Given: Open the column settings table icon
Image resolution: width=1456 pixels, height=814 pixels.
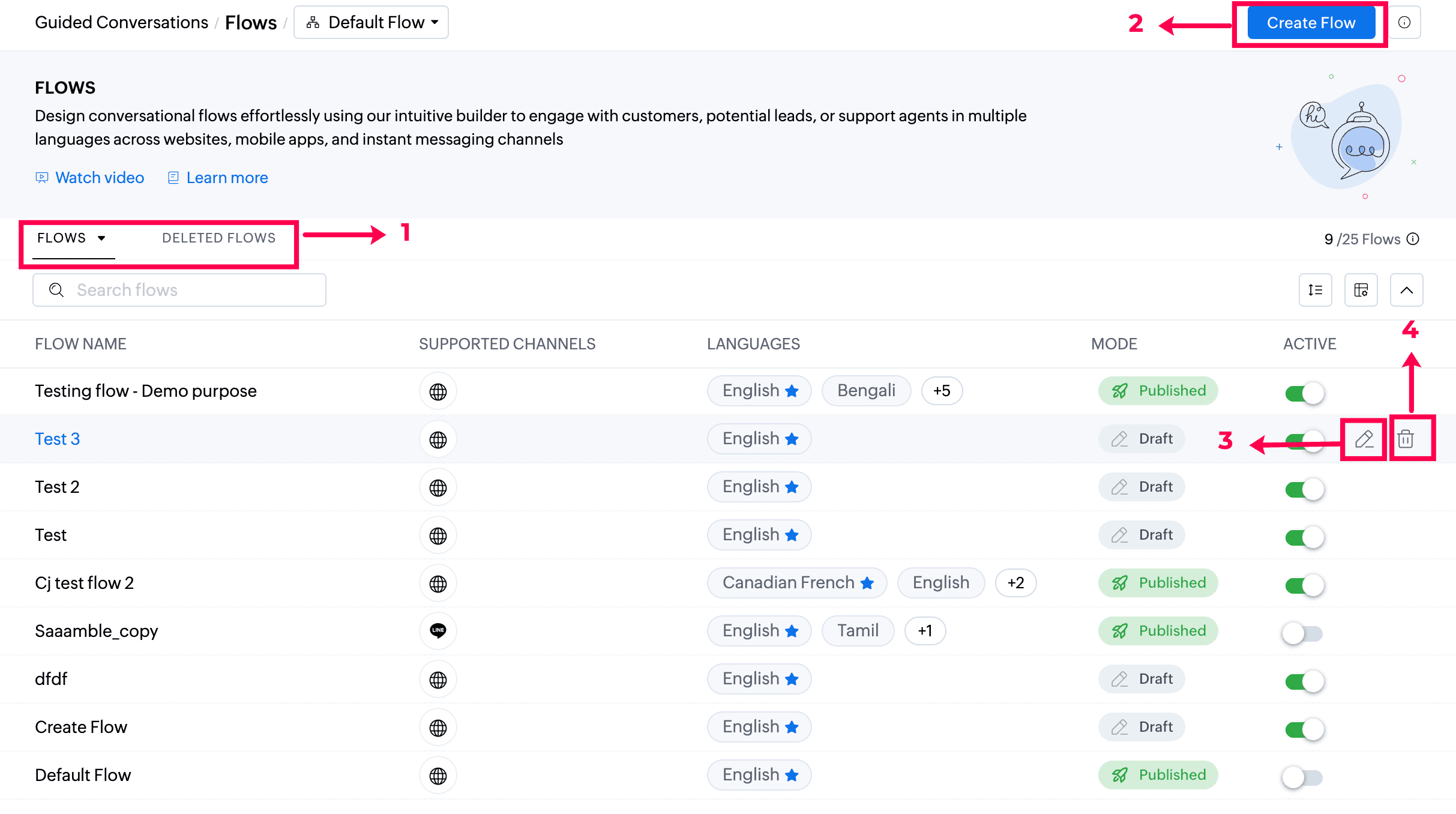Looking at the screenshot, I should (x=1361, y=290).
